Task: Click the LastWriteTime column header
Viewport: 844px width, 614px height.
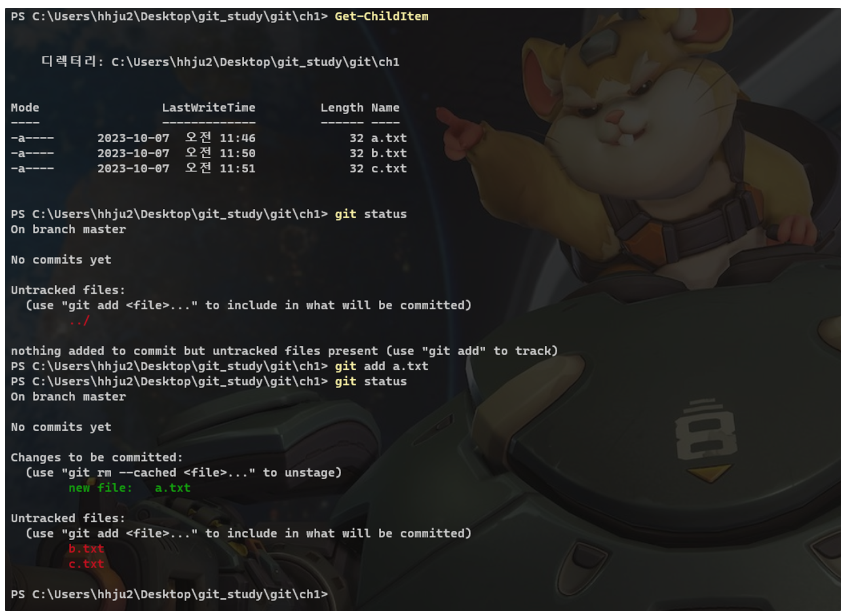Action: tap(209, 108)
